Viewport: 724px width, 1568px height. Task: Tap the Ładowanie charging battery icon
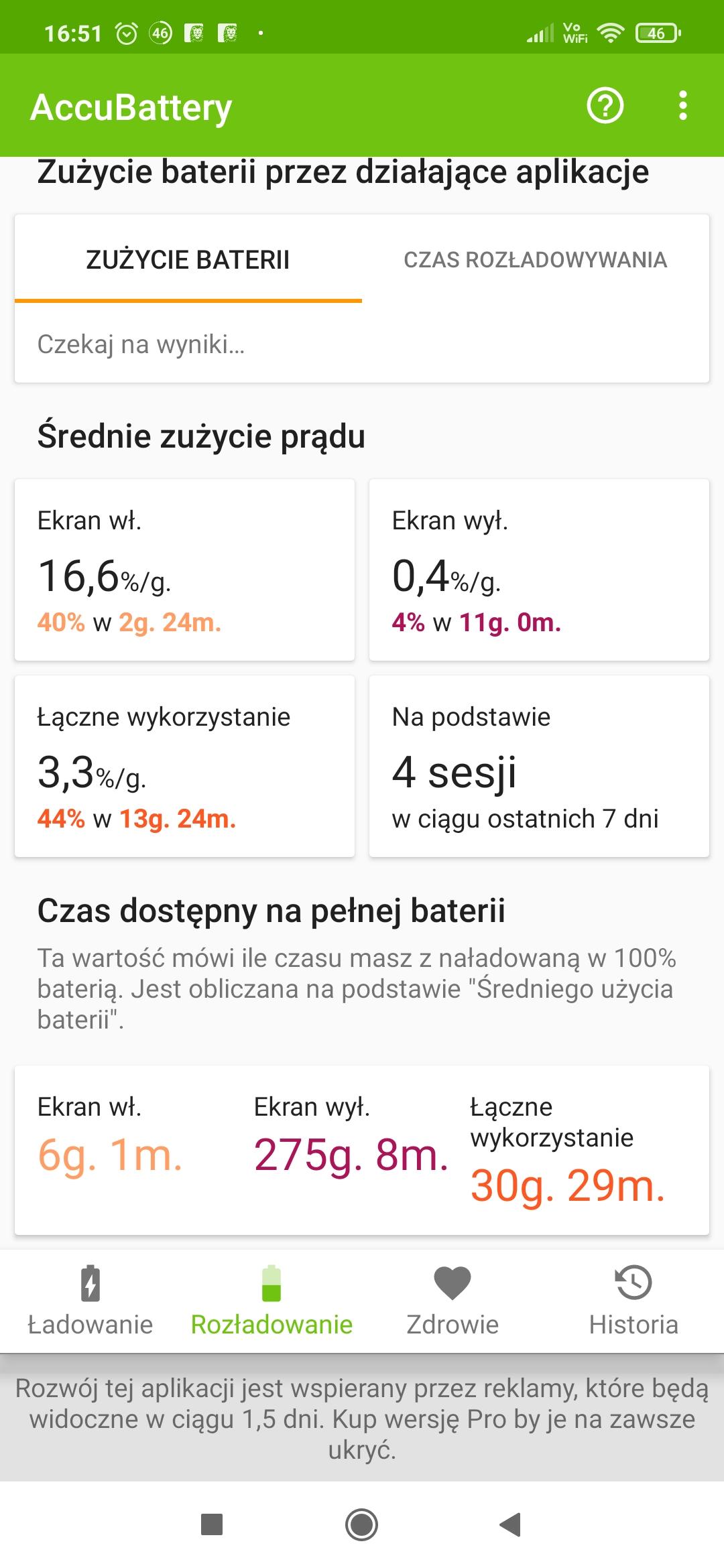click(x=90, y=1284)
